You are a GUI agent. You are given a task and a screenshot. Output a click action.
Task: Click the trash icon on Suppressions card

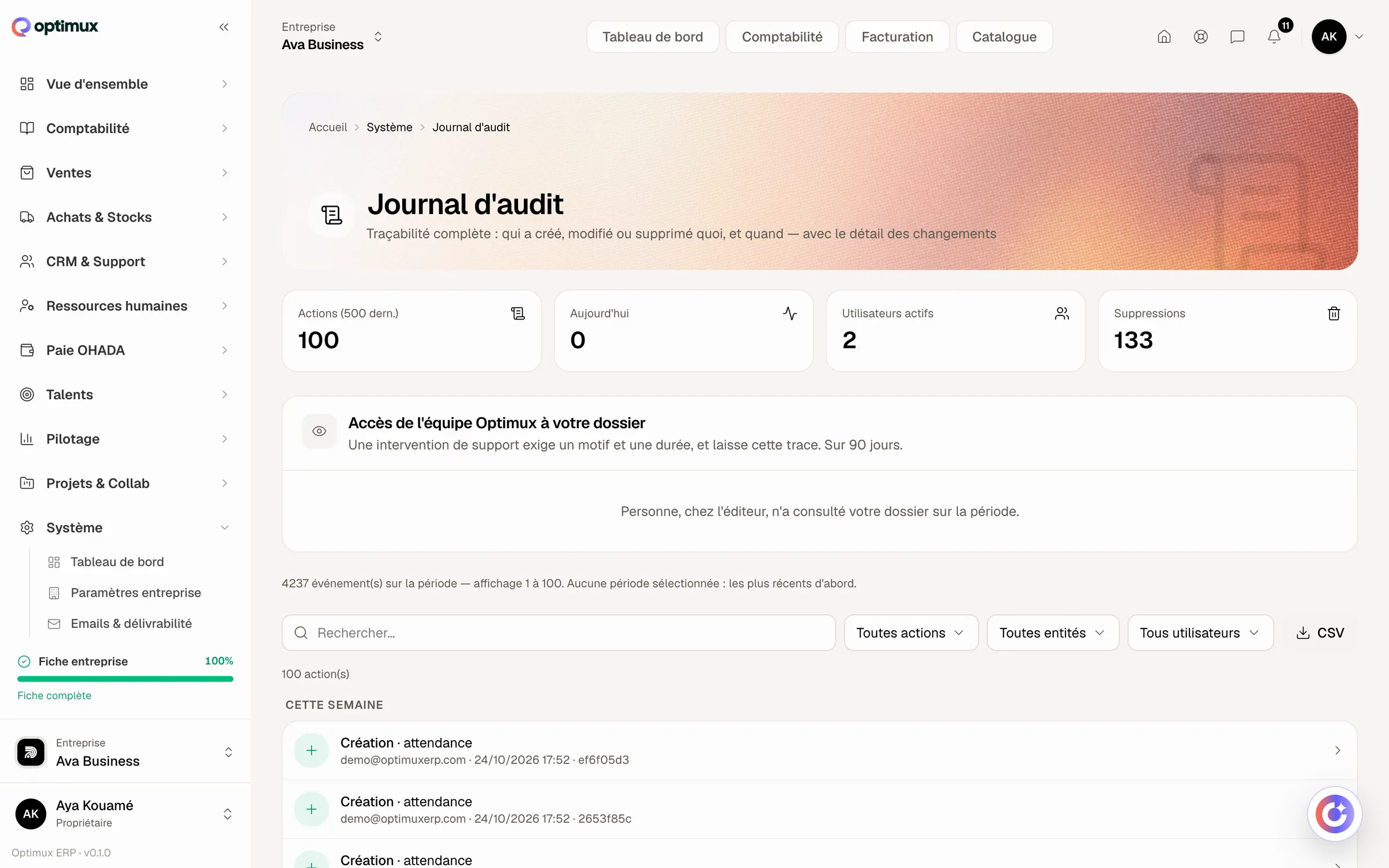[1333, 313]
